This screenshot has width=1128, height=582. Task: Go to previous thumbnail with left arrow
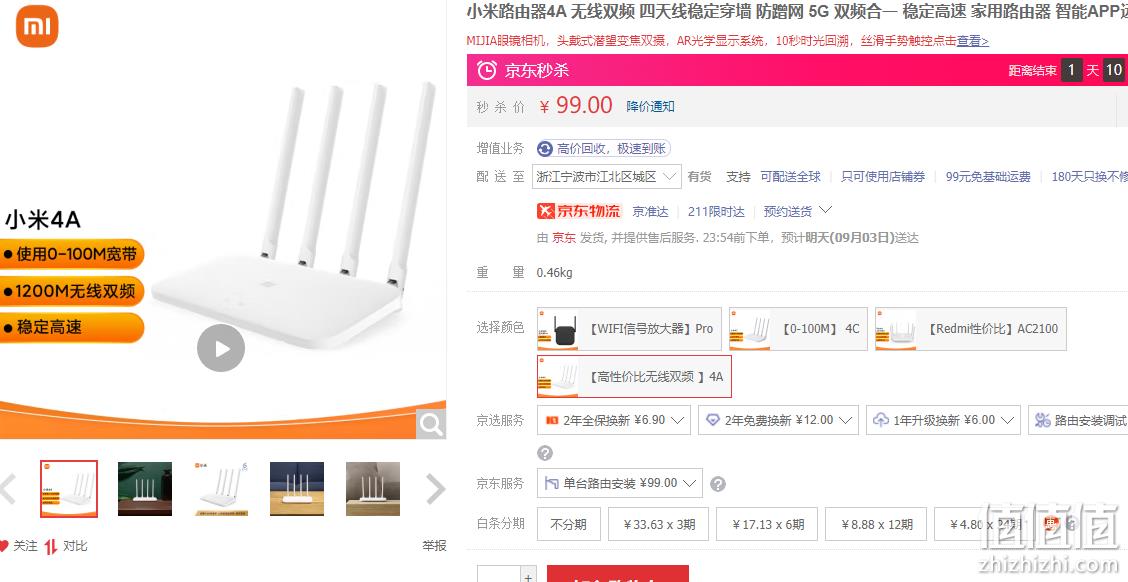8,489
